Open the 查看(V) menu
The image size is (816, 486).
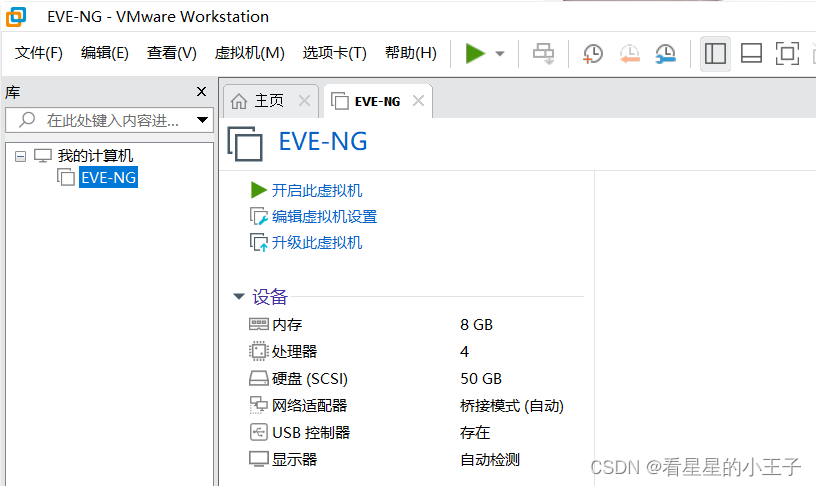[172, 53]
